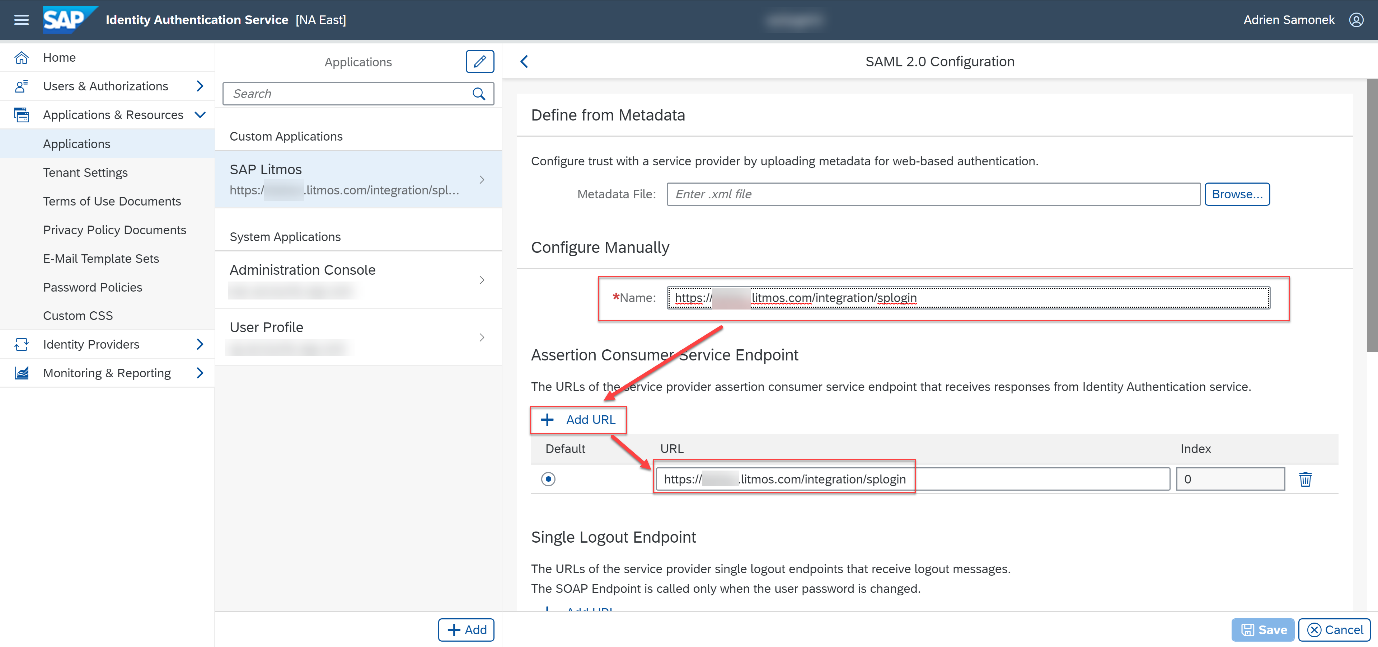The height and width of the screenshot is (647, 1378).
Task: Click the assertion consumer URL input field
Action: point(913,479)
